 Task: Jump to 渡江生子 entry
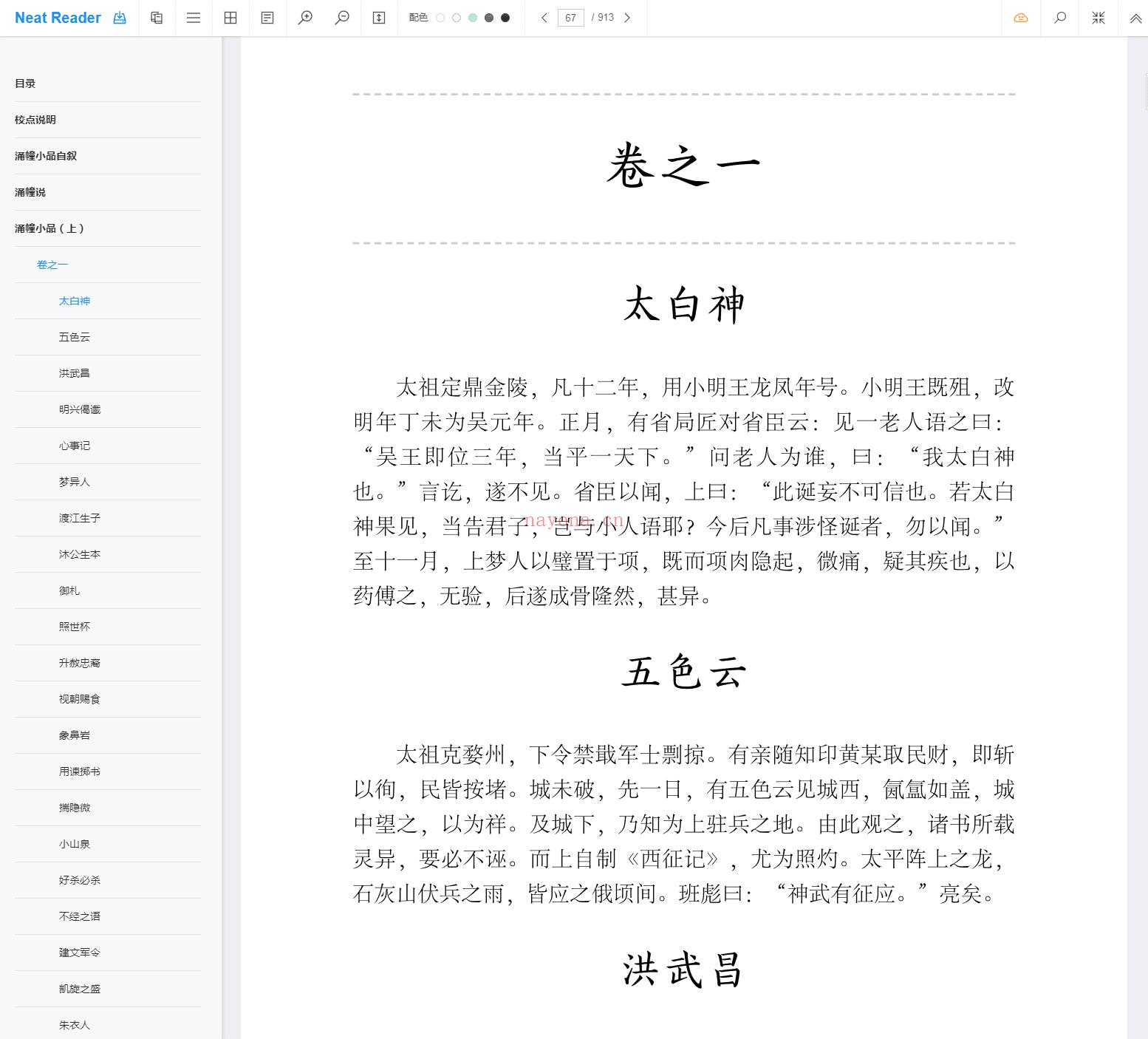click(80, 518)
